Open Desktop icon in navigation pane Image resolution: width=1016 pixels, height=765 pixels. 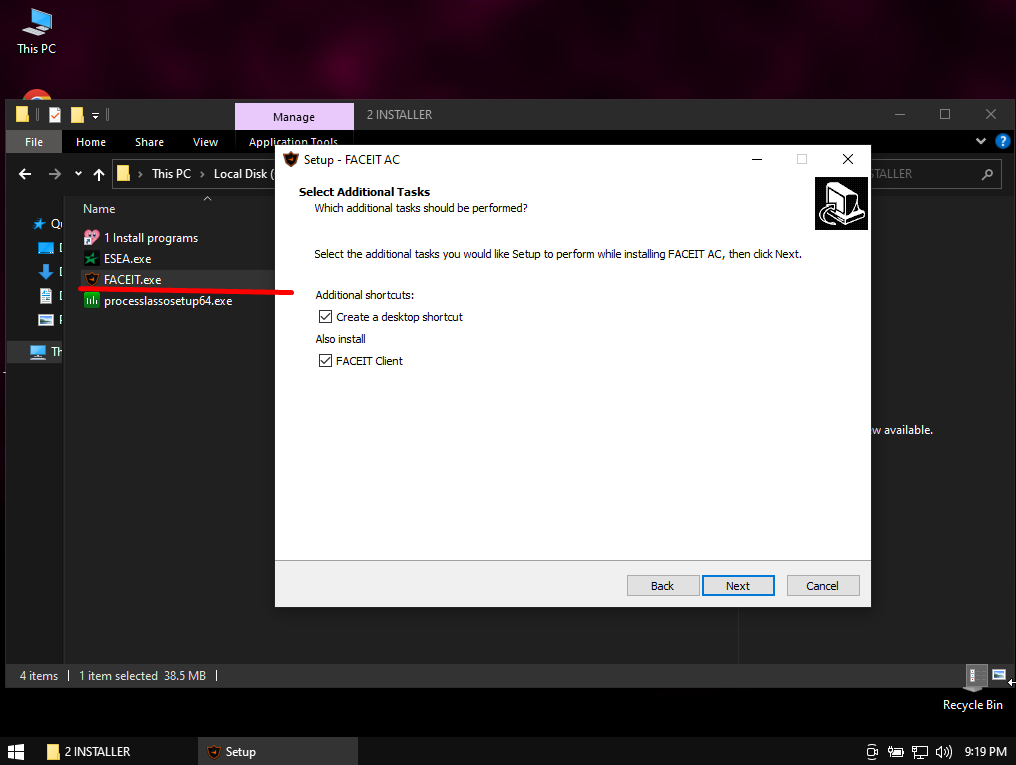[45, 247]
